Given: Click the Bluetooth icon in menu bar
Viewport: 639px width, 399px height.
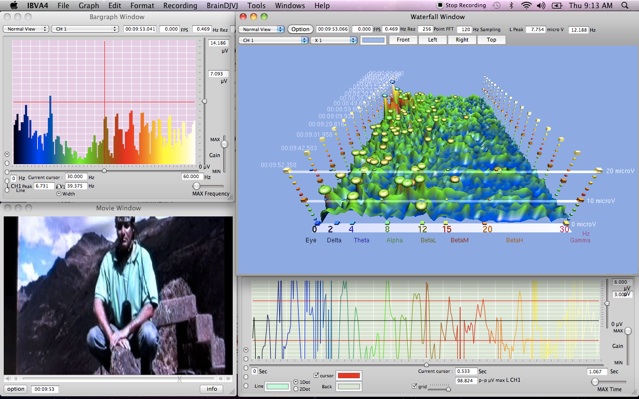Looking at the screenshot, I should (511, 5).
